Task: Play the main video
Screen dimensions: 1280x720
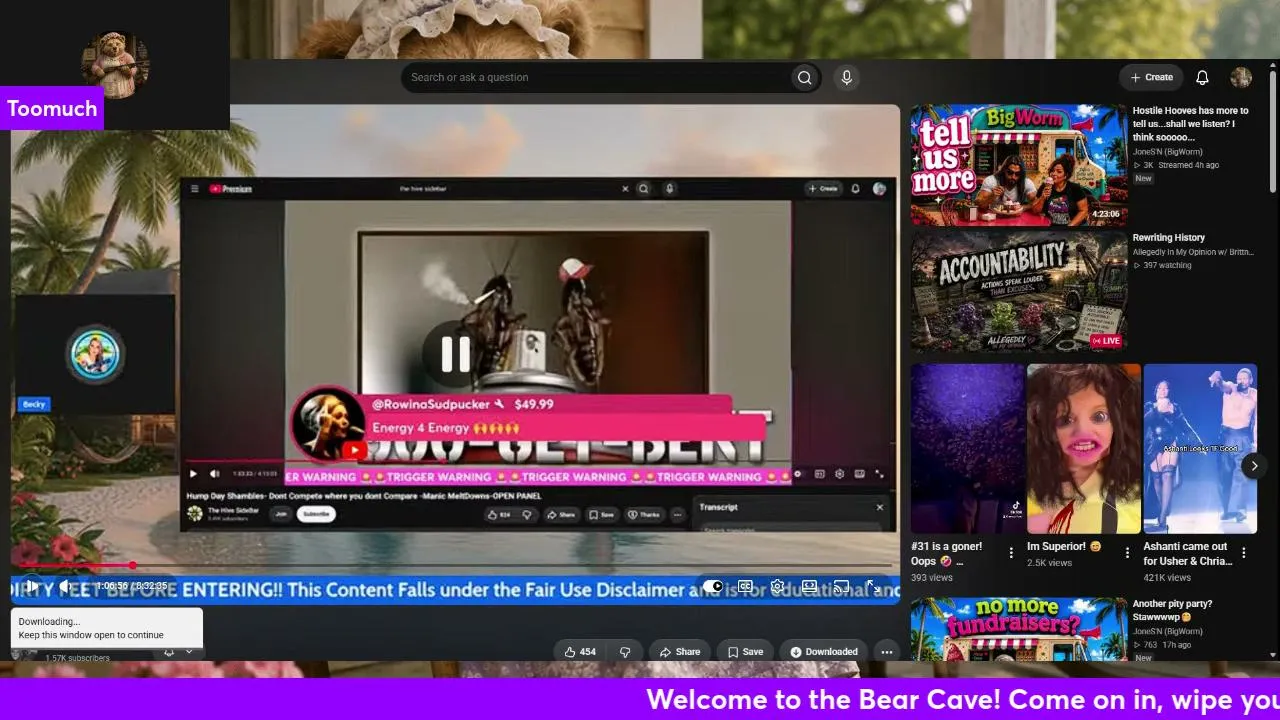Action: [31, 586]
